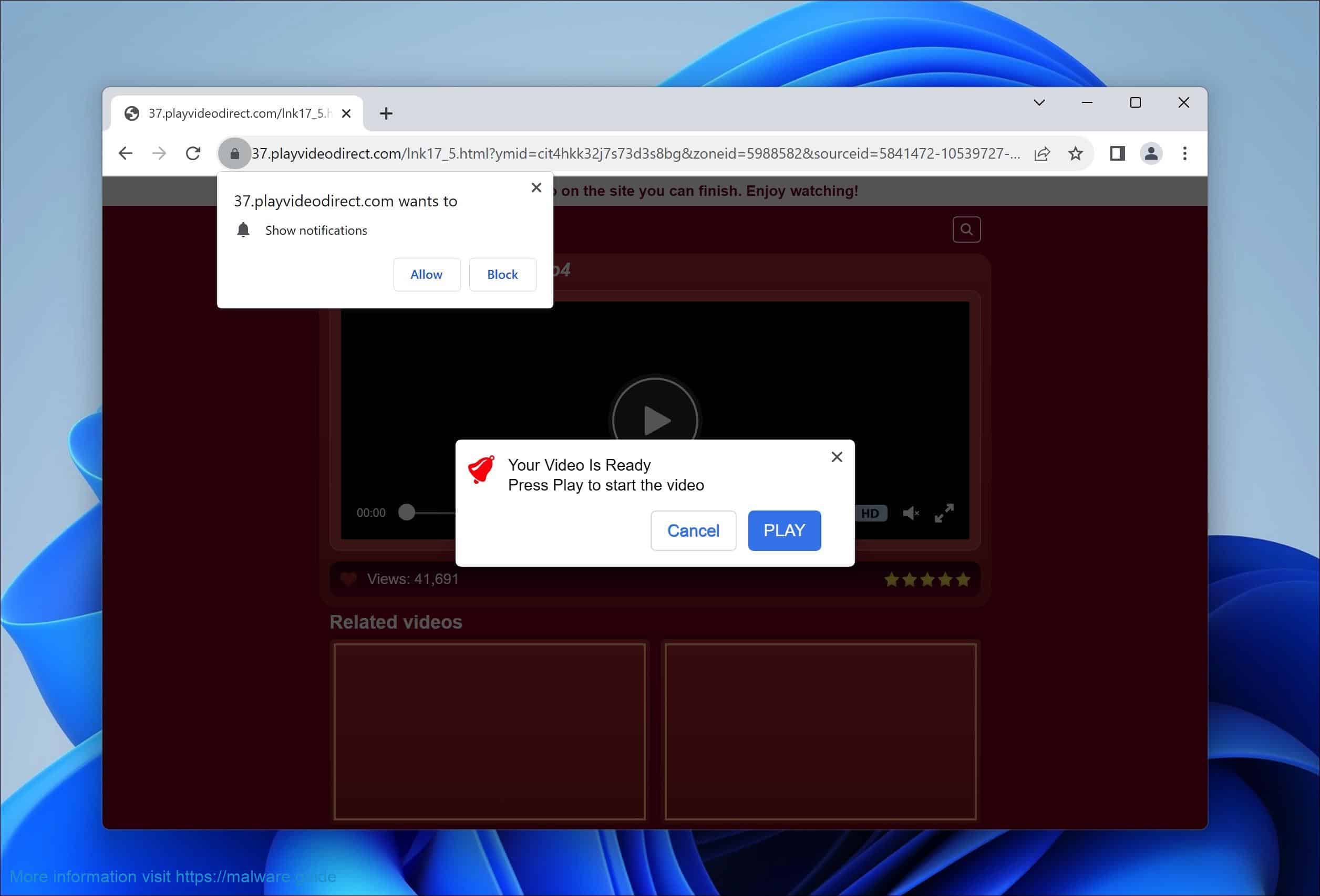1320x896 pixels.
Task: Maximize the browser window
Action: pyautogui.click(x=1136, y=103)
